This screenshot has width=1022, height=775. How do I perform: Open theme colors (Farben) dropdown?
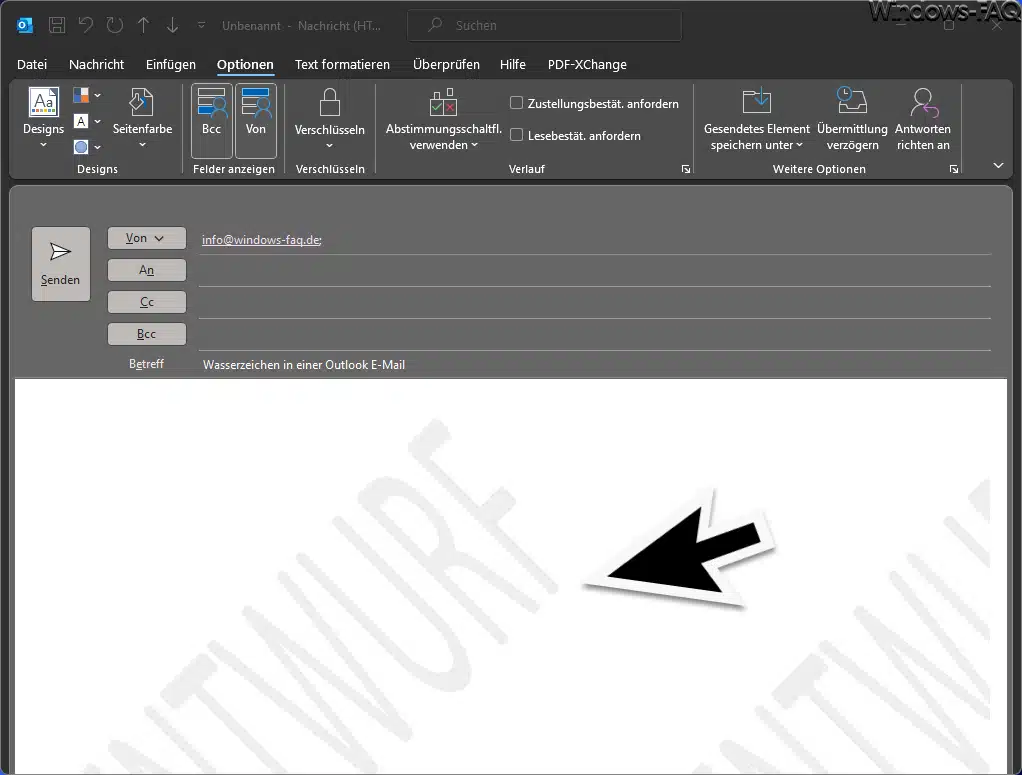[x=87, y=95]
